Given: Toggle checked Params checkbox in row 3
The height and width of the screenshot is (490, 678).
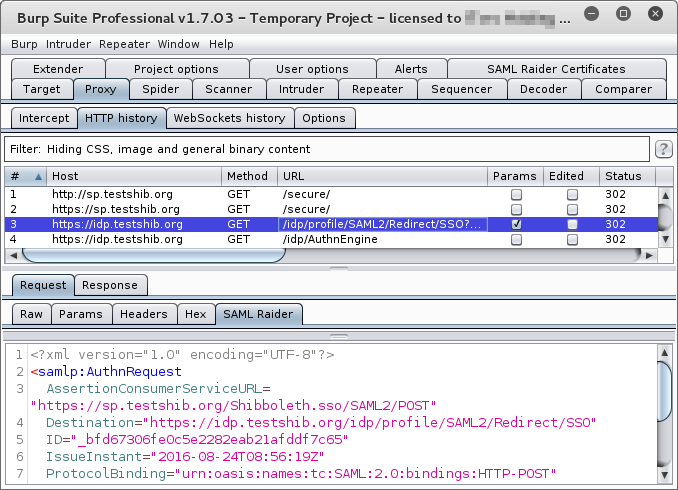Looking at the screenshot, I should [516, 224].
